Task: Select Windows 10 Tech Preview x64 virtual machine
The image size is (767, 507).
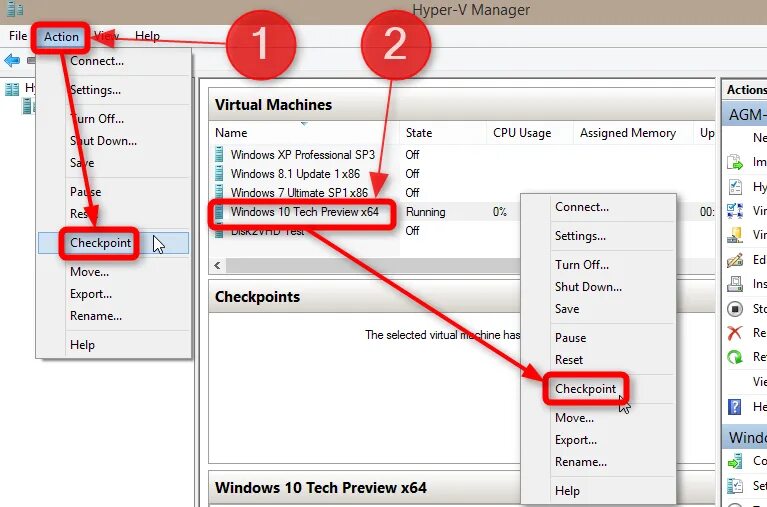Action: (x=304, y=212)
